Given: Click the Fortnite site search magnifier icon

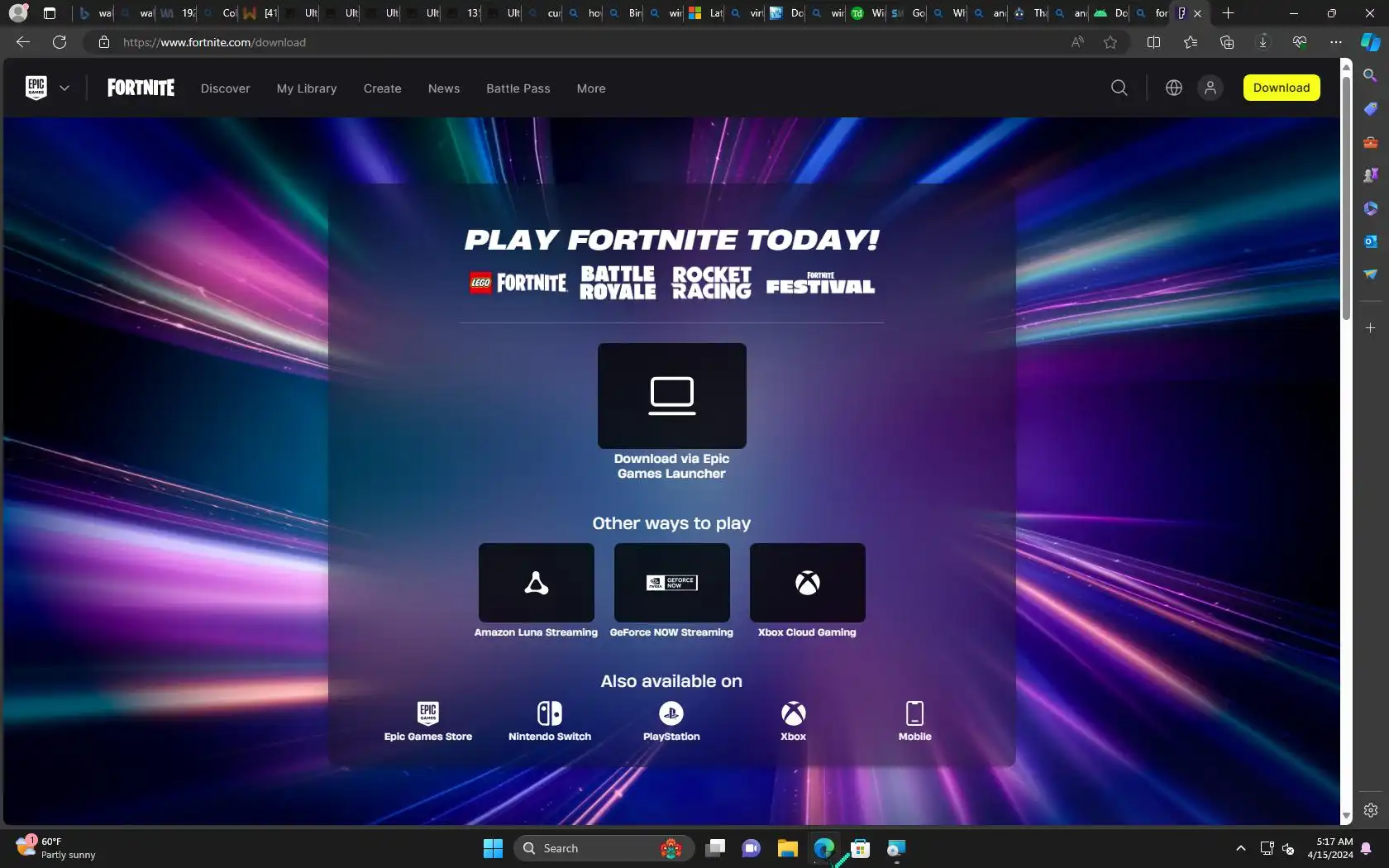Looking at the screenshot, I should 1119,88.
